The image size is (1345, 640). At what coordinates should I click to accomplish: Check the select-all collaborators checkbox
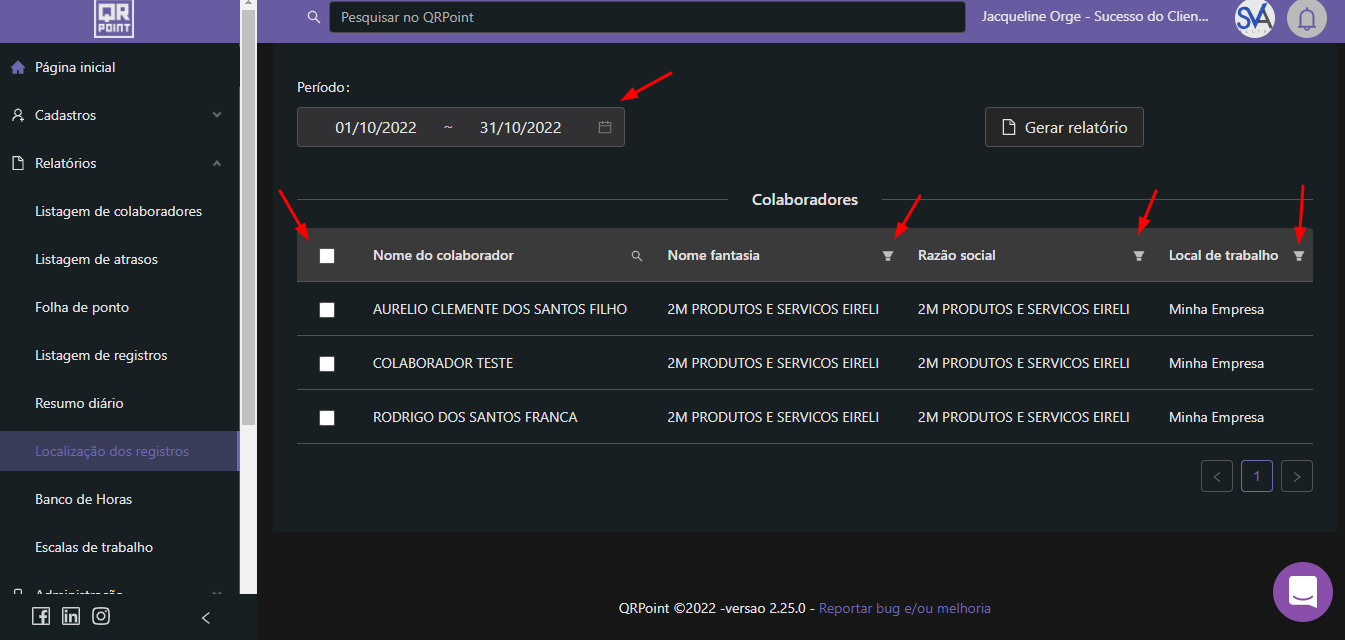pyautogui.click(x=327, y=256)
